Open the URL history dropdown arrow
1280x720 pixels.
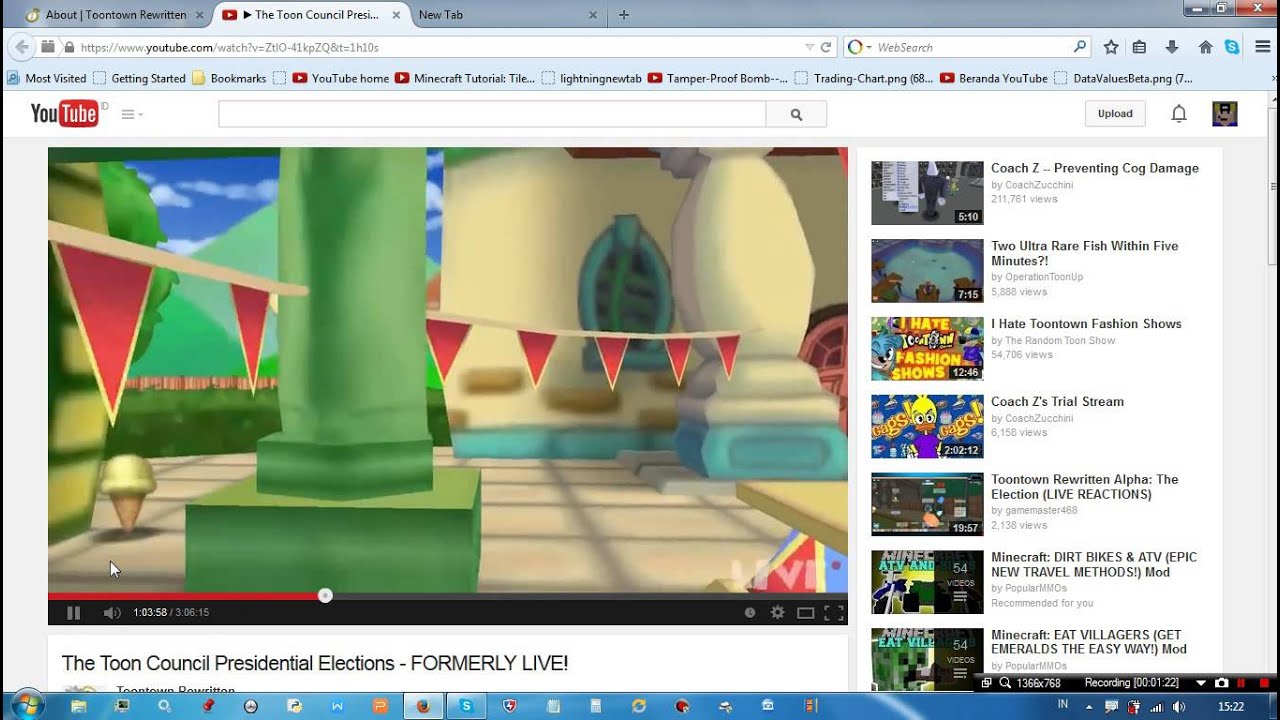[810, 47]
